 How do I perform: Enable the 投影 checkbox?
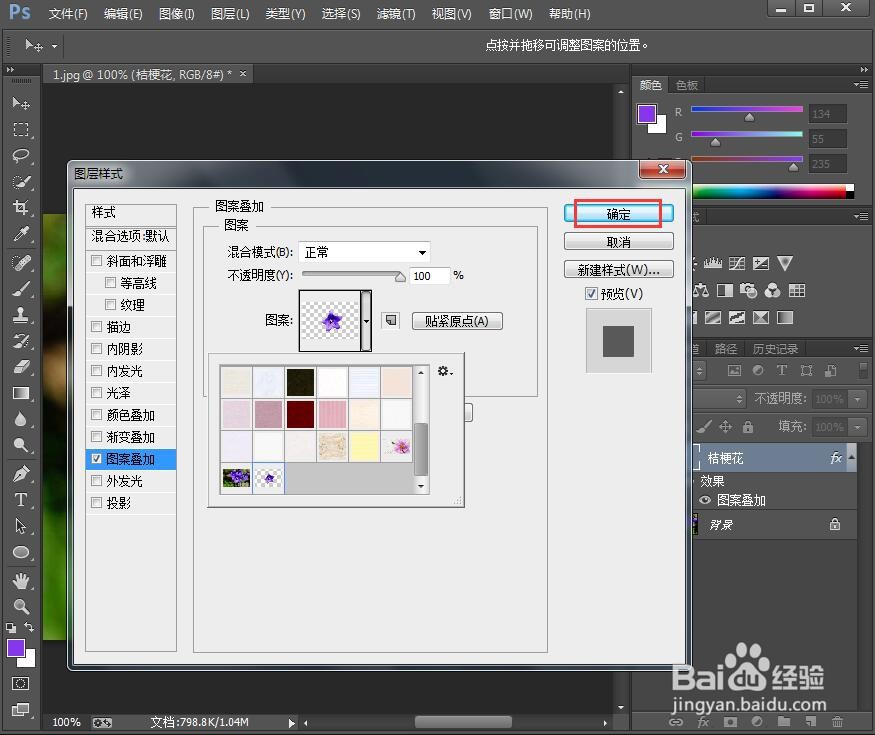click(97, 503)
